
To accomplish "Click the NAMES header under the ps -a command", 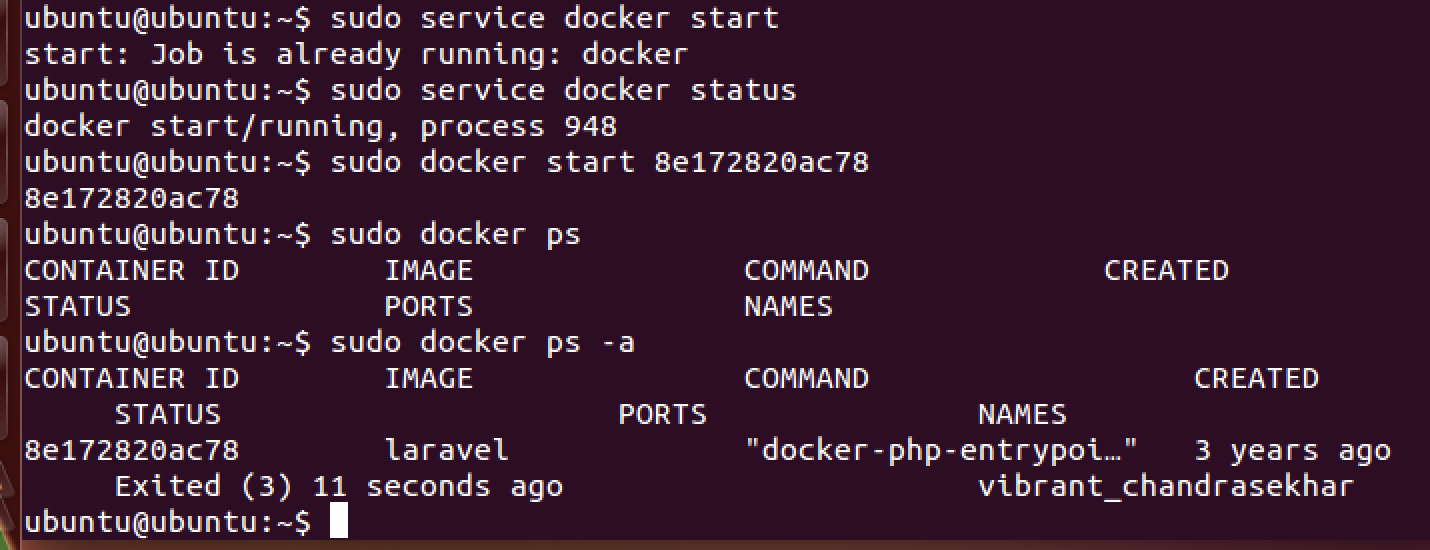I will (1022, 414).
